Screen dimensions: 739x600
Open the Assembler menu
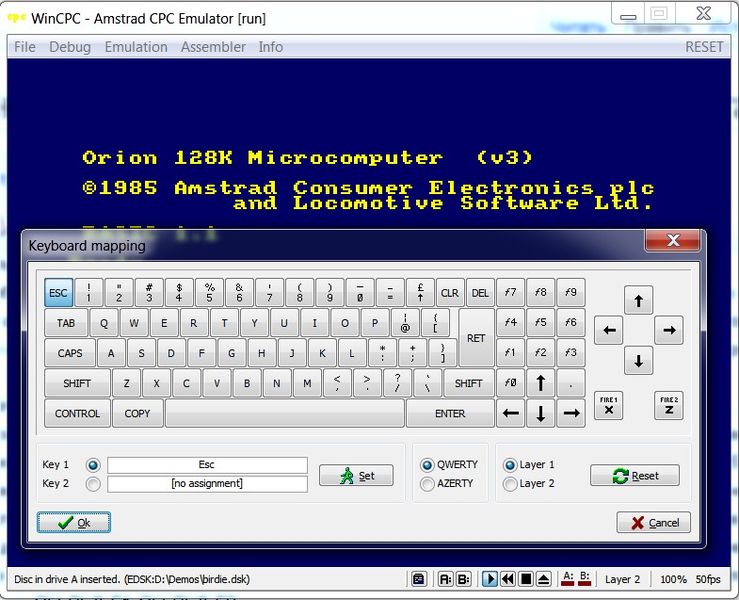(x=213, y=47)
